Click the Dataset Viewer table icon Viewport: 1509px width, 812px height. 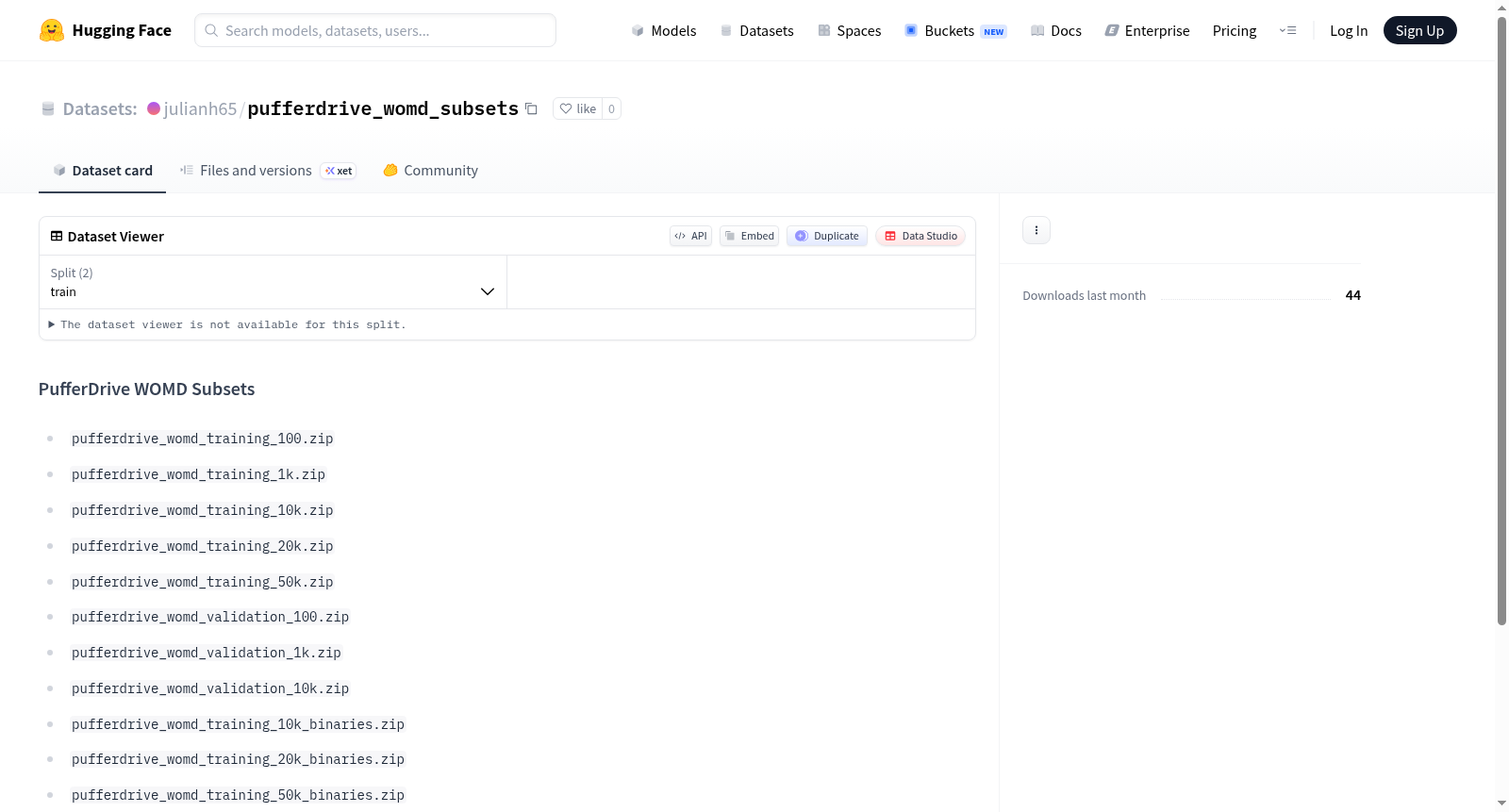[57, 237]
